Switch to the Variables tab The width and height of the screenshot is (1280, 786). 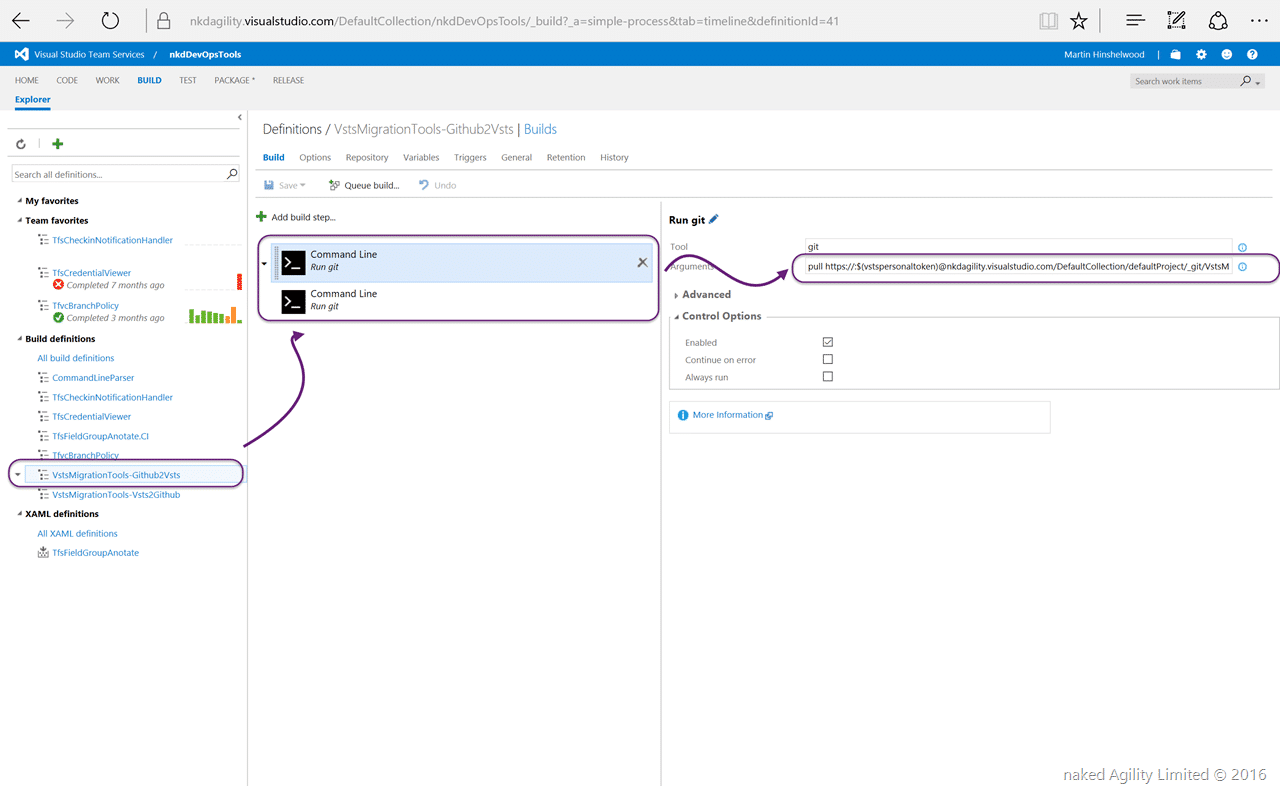(x=421, y=157)
